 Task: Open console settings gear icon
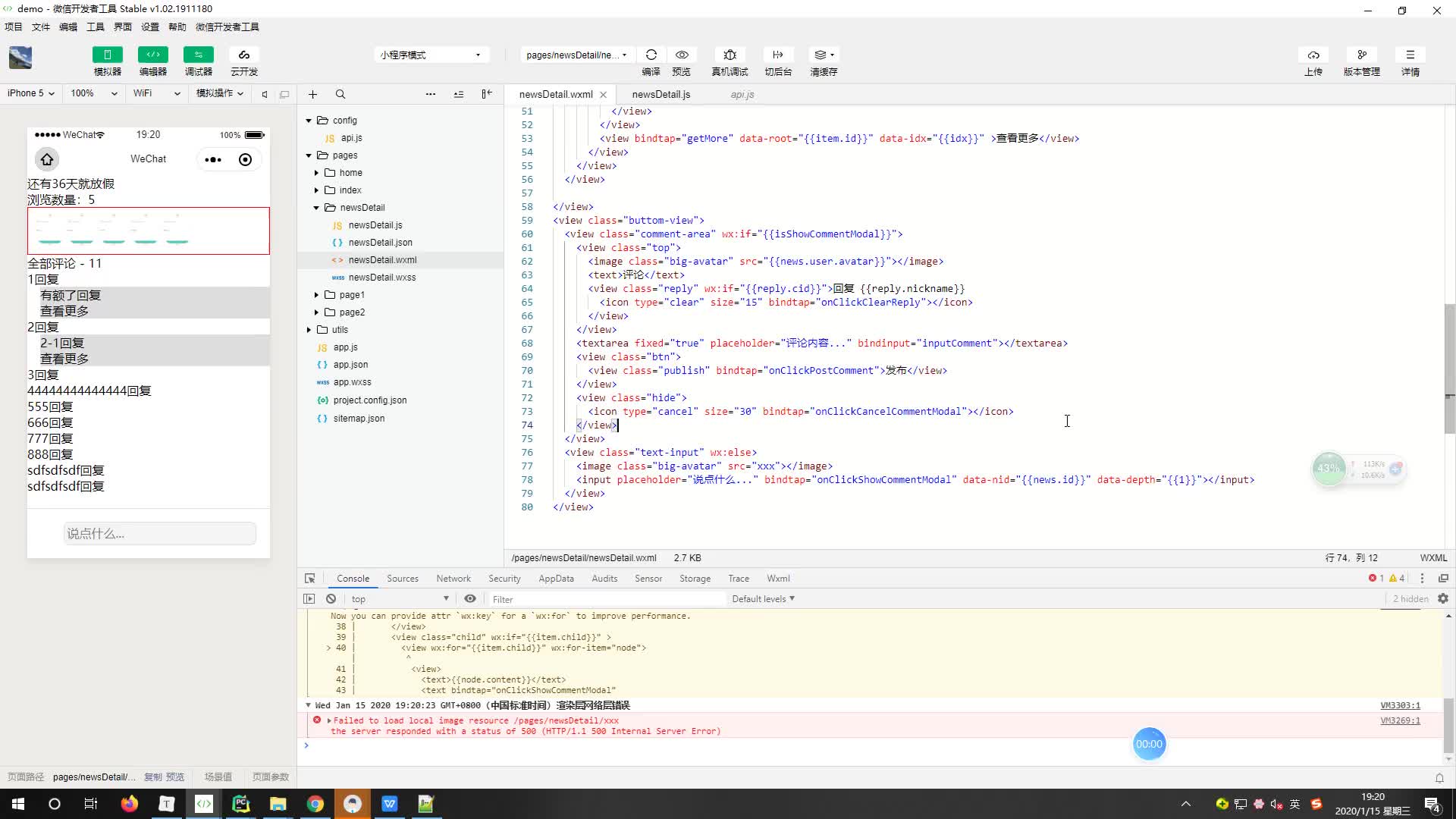pos(1443,598)
